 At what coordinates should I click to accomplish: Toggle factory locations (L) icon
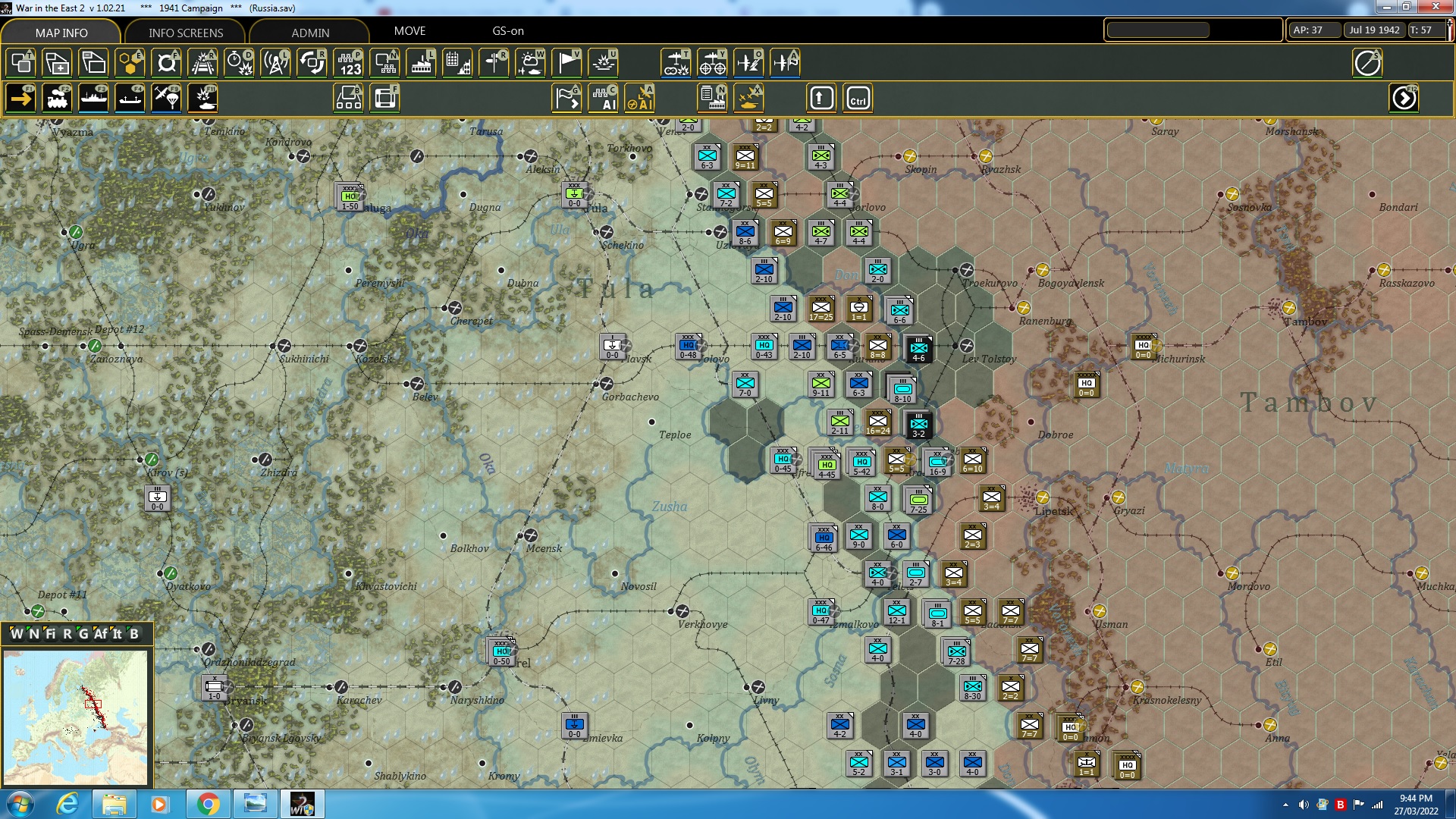click(x=422, y=63)
